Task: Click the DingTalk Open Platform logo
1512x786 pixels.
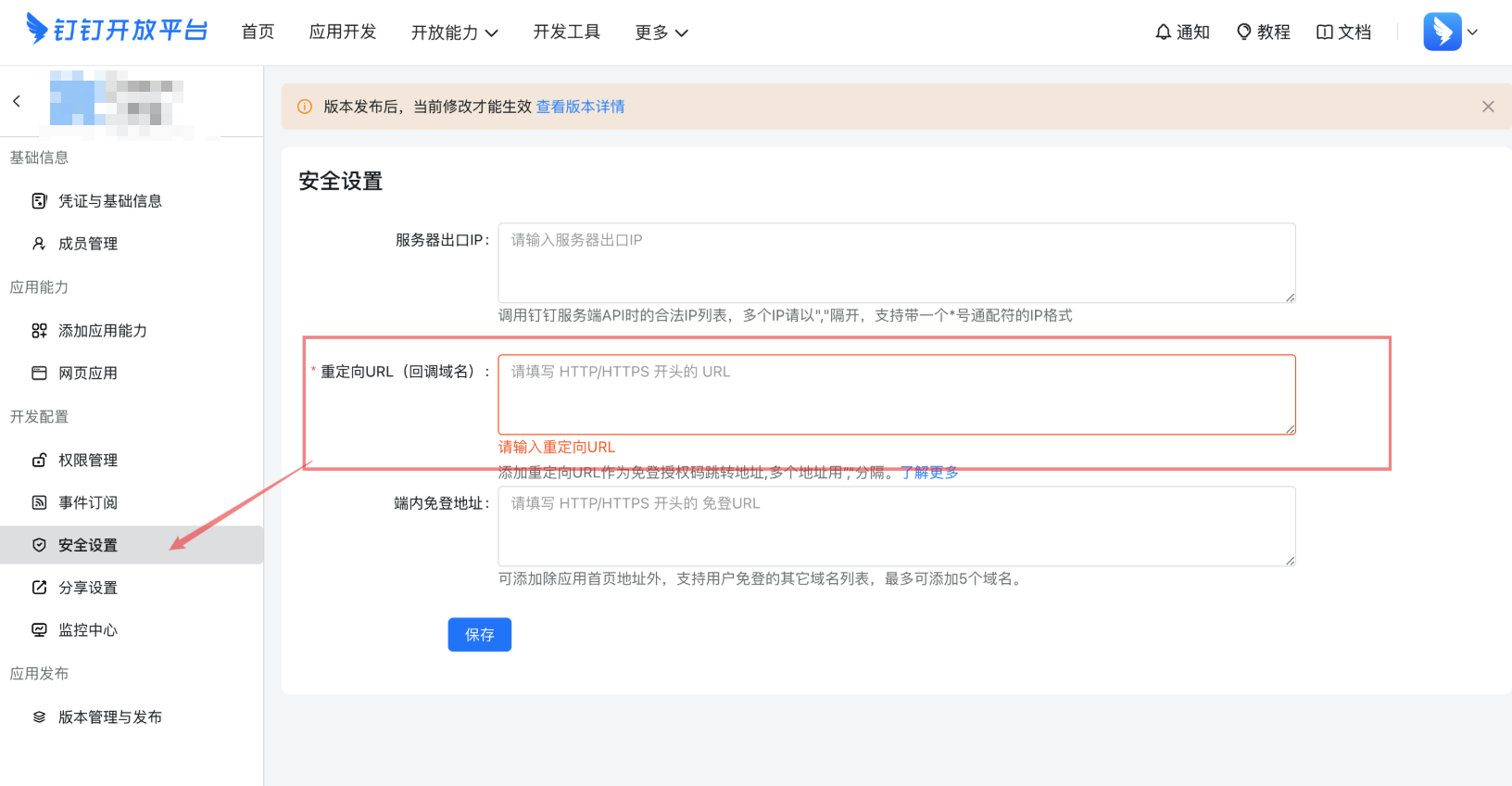Action: pos(117,31)
